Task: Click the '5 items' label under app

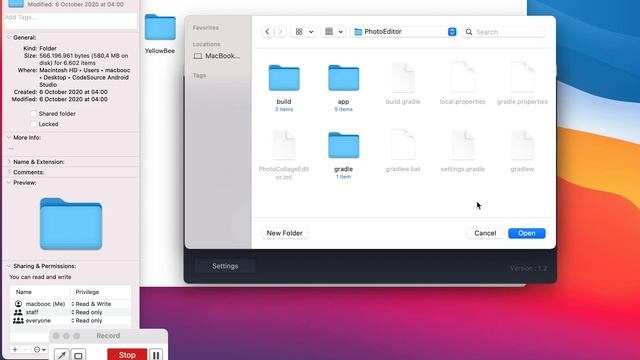Action: 343,109
